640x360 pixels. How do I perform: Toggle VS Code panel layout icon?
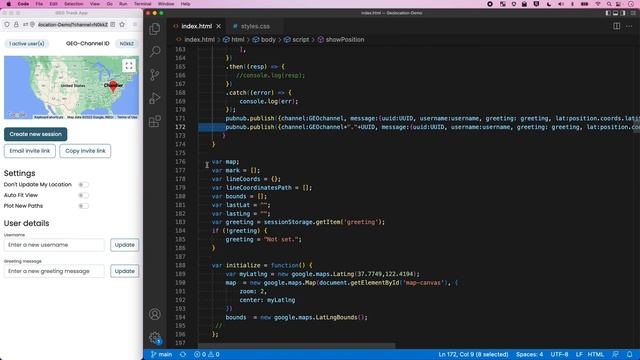point(616,13)
